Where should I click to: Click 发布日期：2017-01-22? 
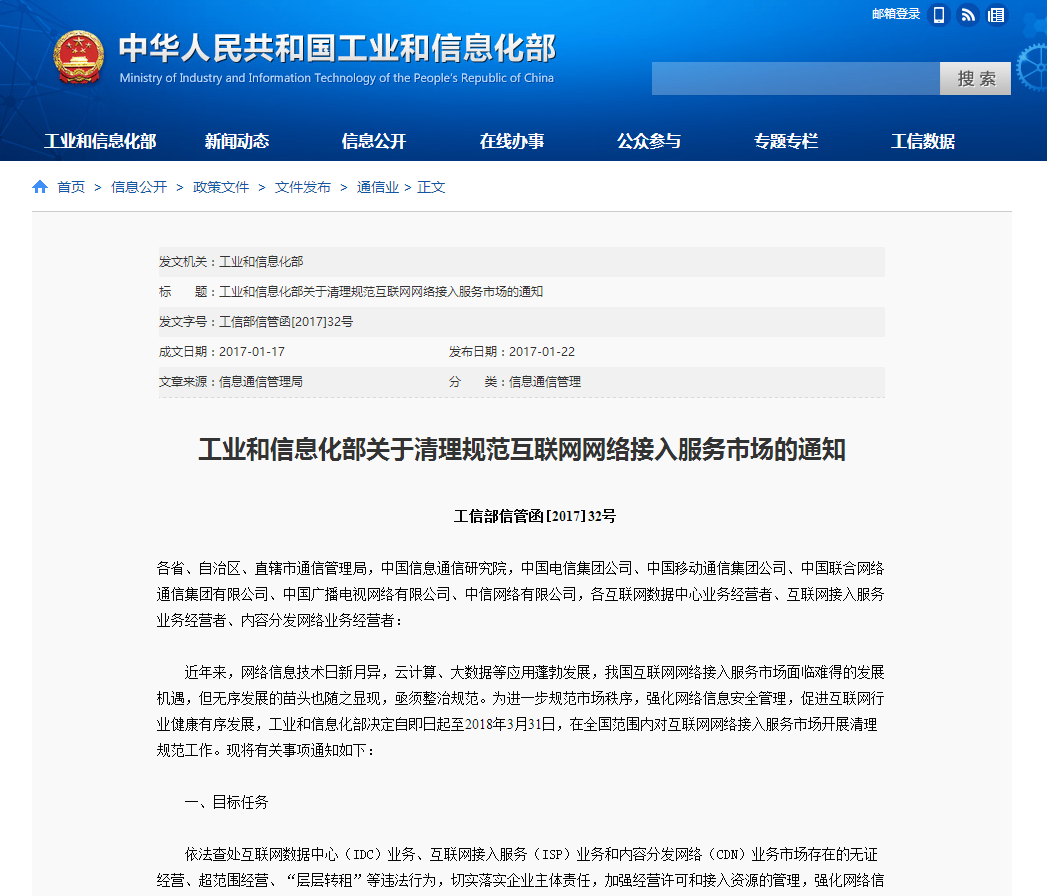pyautogui.click(x=511, y=352)
